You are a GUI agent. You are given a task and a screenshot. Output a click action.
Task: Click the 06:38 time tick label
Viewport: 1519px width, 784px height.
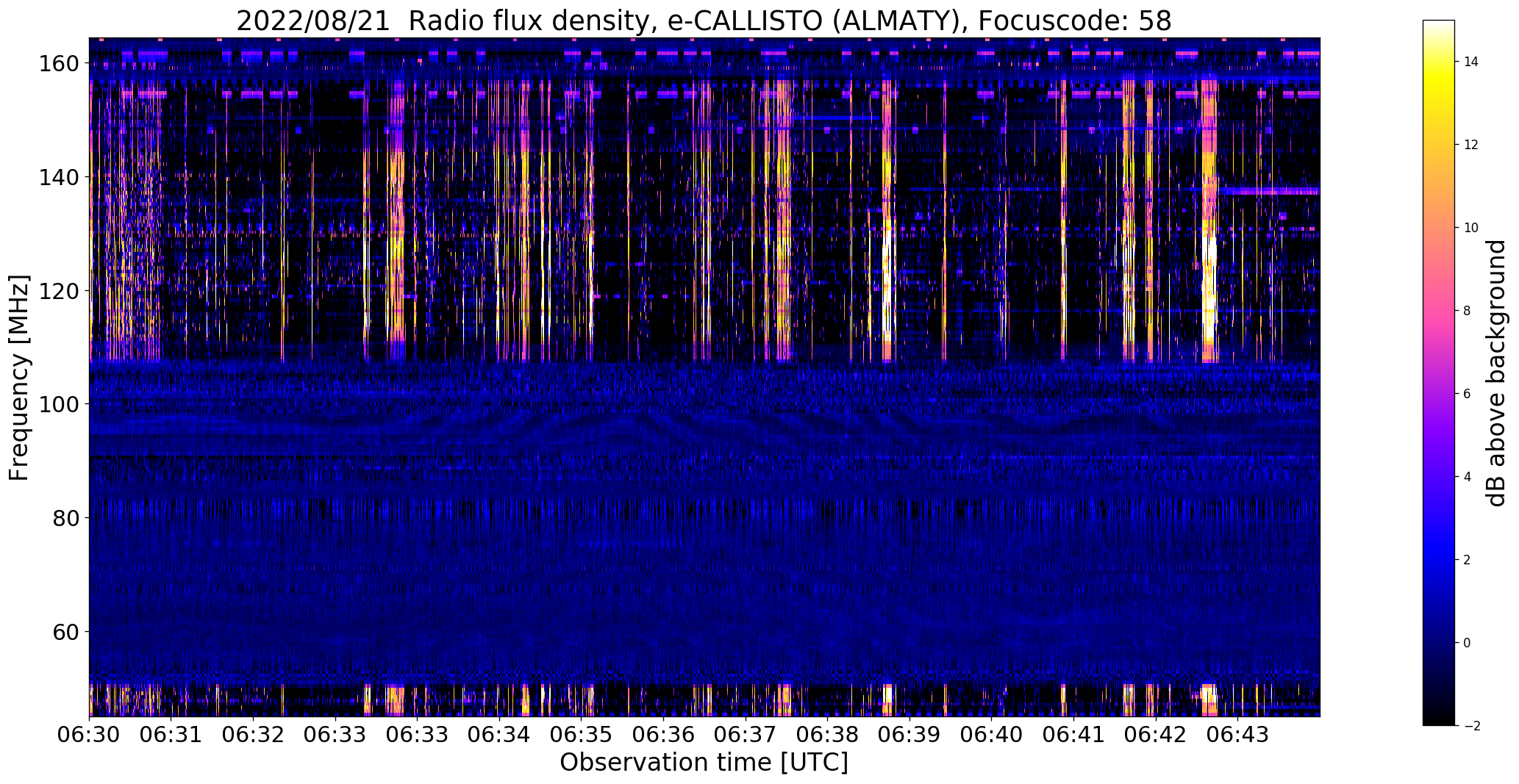click(x=827, y=735)
